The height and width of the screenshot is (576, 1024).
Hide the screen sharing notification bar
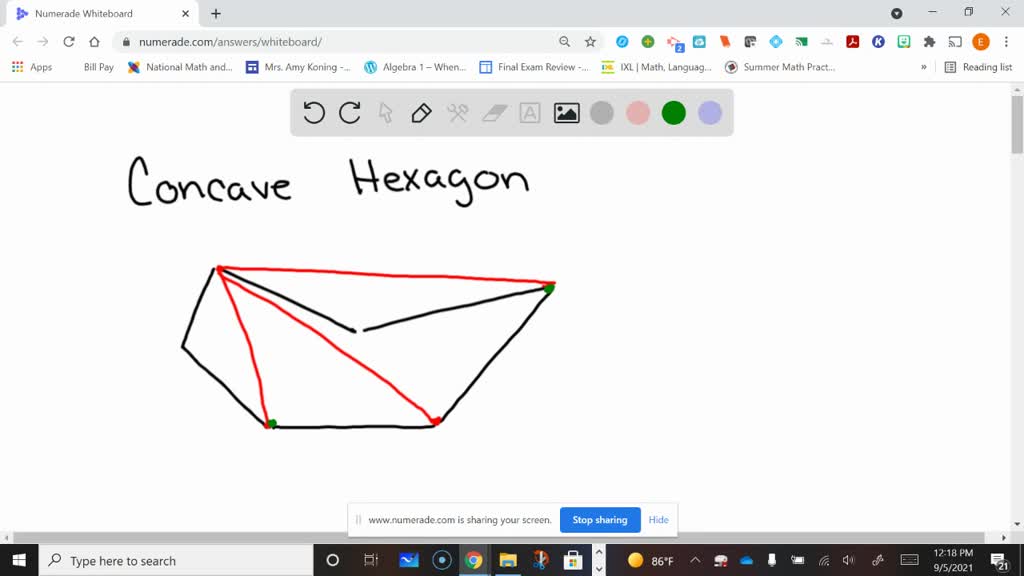(658, 520)
